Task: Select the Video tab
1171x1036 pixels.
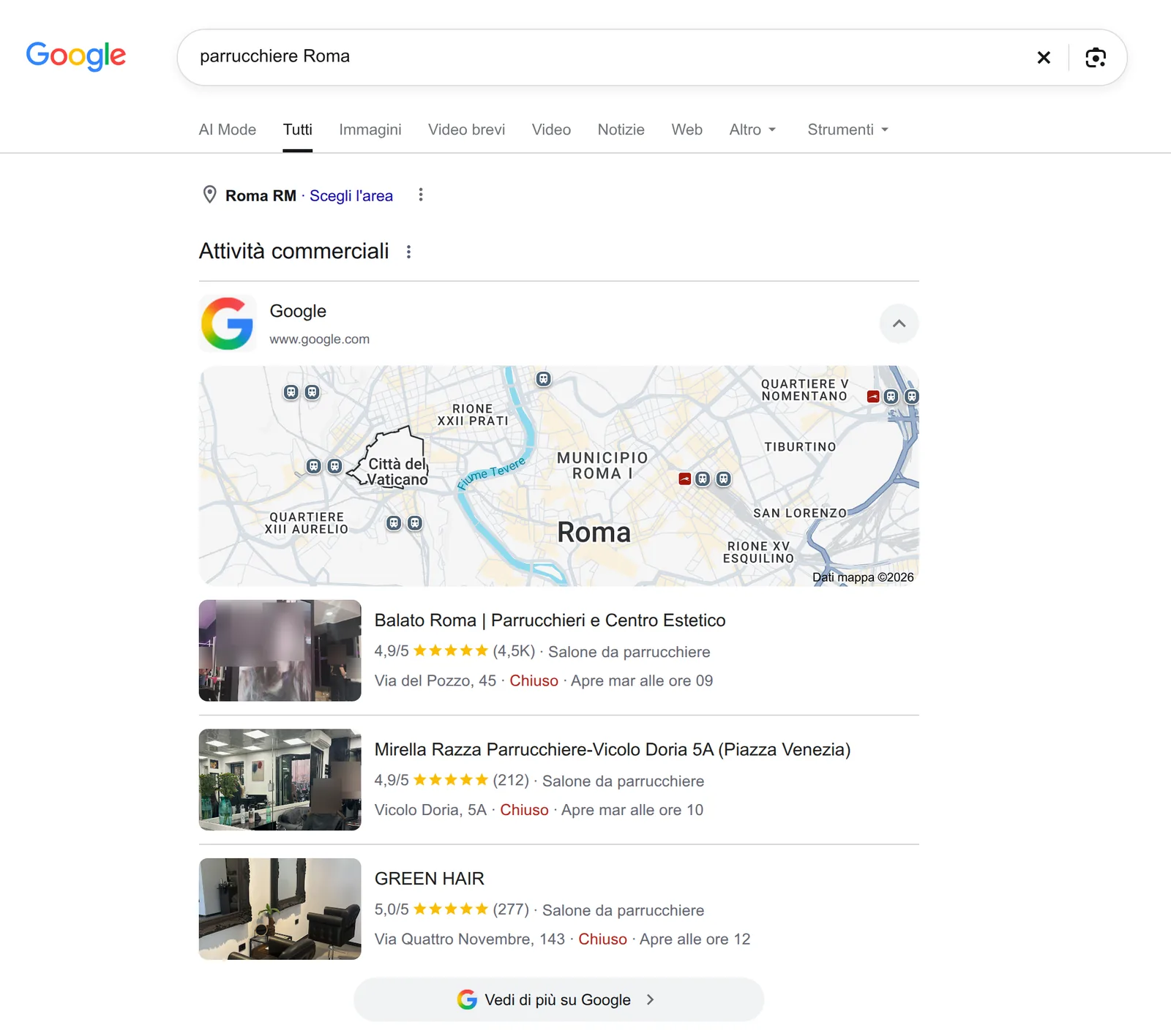Action: click(x=551, y=129)
